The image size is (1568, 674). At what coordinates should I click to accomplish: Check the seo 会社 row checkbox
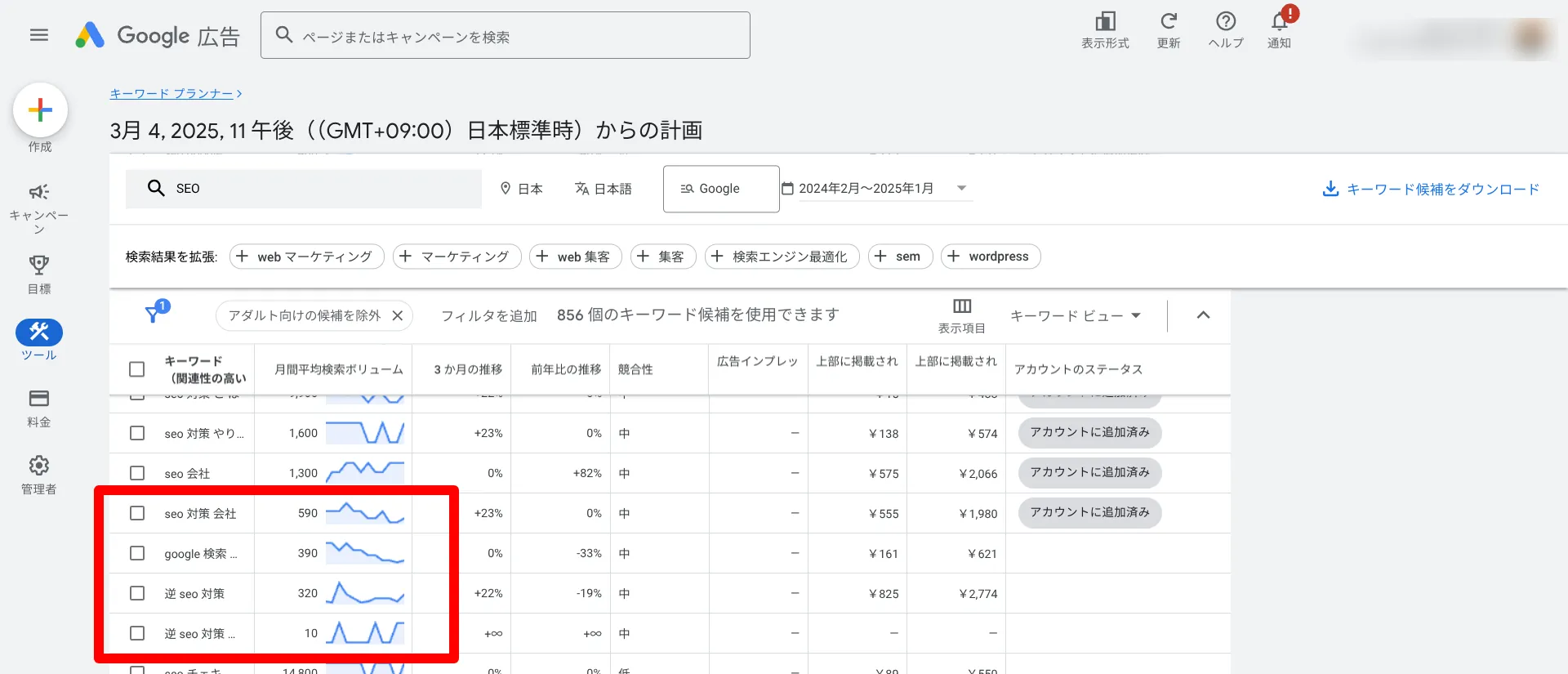[x=137, y=473]
